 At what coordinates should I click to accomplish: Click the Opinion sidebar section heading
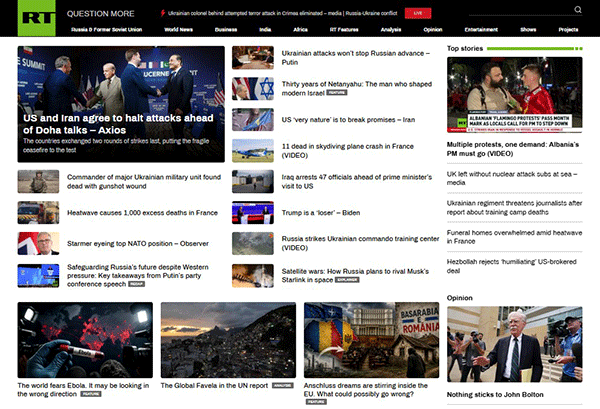click(x=460, y=298)
